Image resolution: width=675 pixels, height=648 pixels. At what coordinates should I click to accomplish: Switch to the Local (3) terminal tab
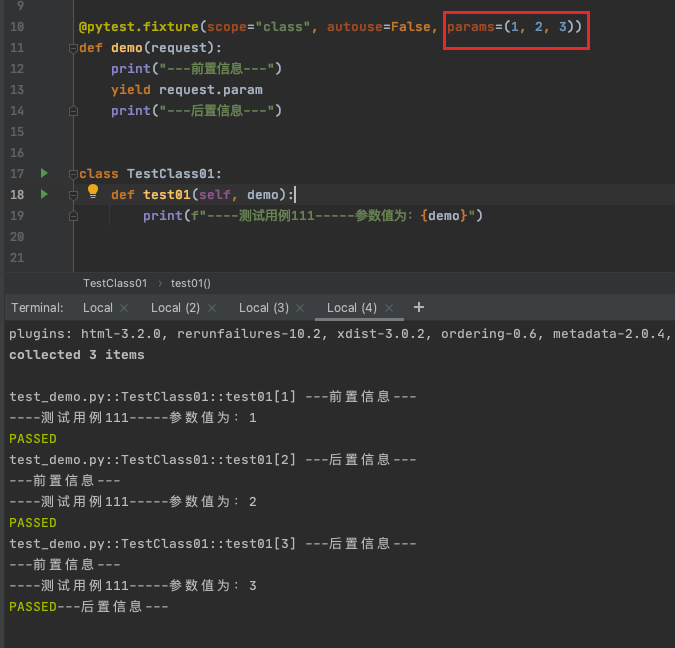tap(263, 308)
